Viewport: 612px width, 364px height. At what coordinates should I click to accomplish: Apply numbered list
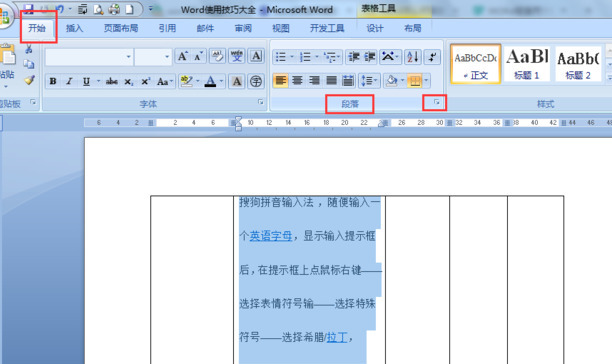(305, 57)
